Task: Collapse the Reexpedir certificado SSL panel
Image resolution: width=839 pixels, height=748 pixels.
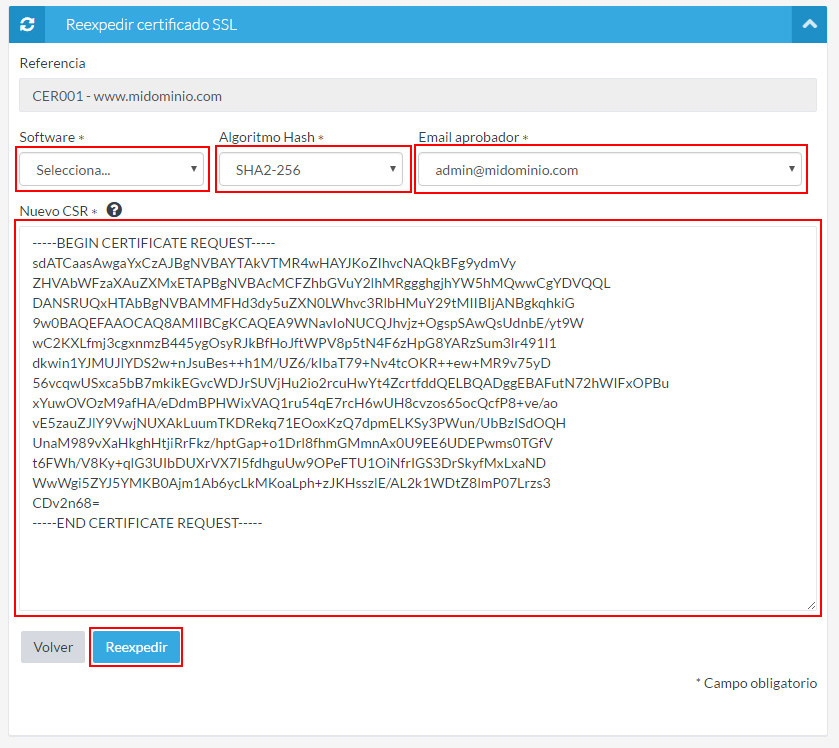Action: point(808,24)
